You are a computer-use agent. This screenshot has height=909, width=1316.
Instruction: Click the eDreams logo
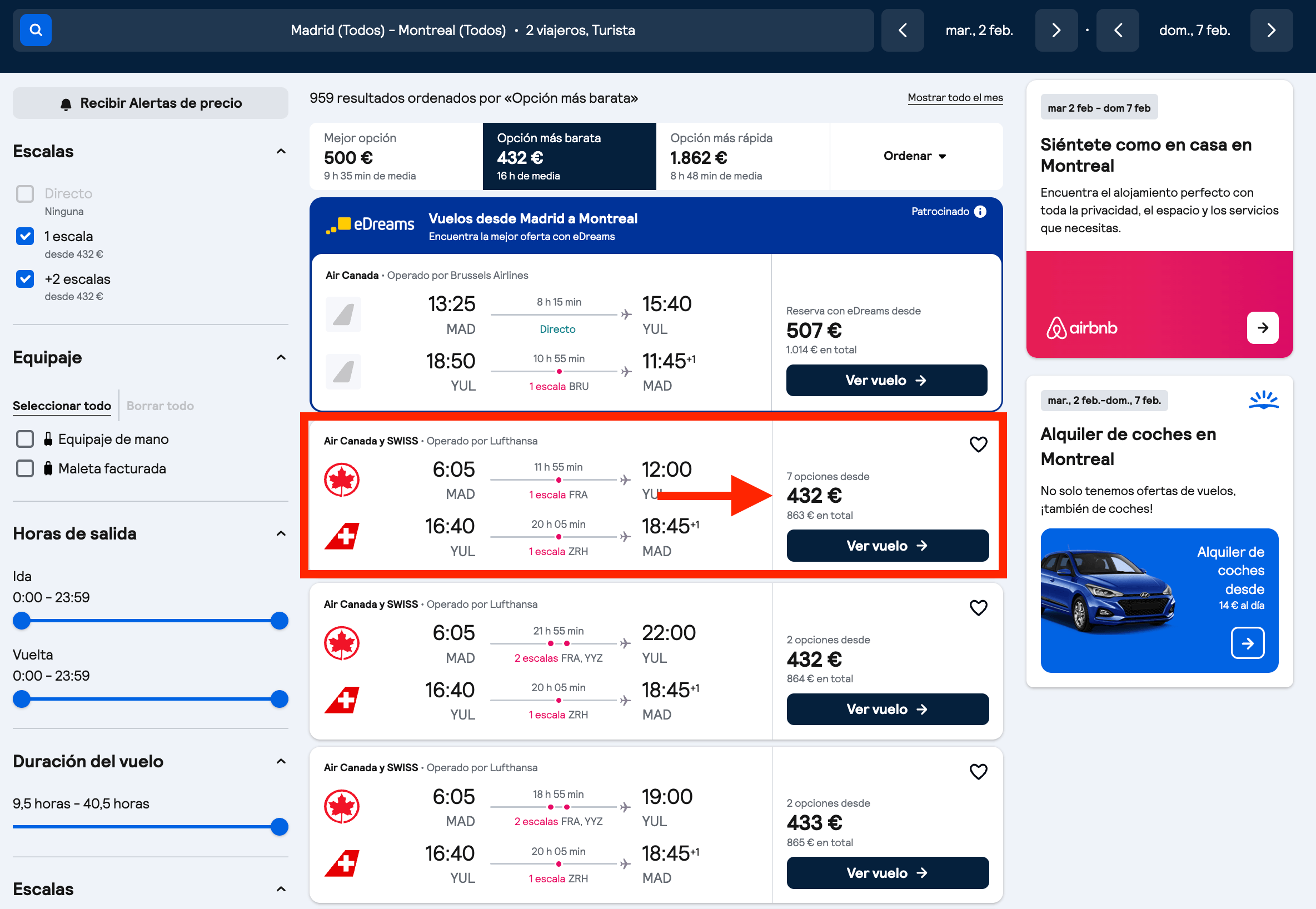370,224
